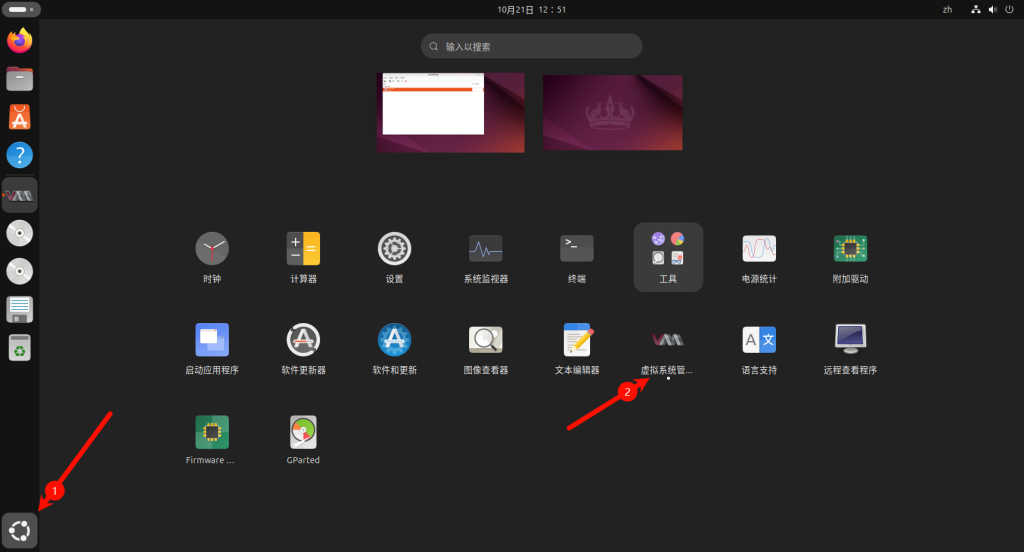
Task: Launch 附加驱动 additional drivers
Action: 850,248
